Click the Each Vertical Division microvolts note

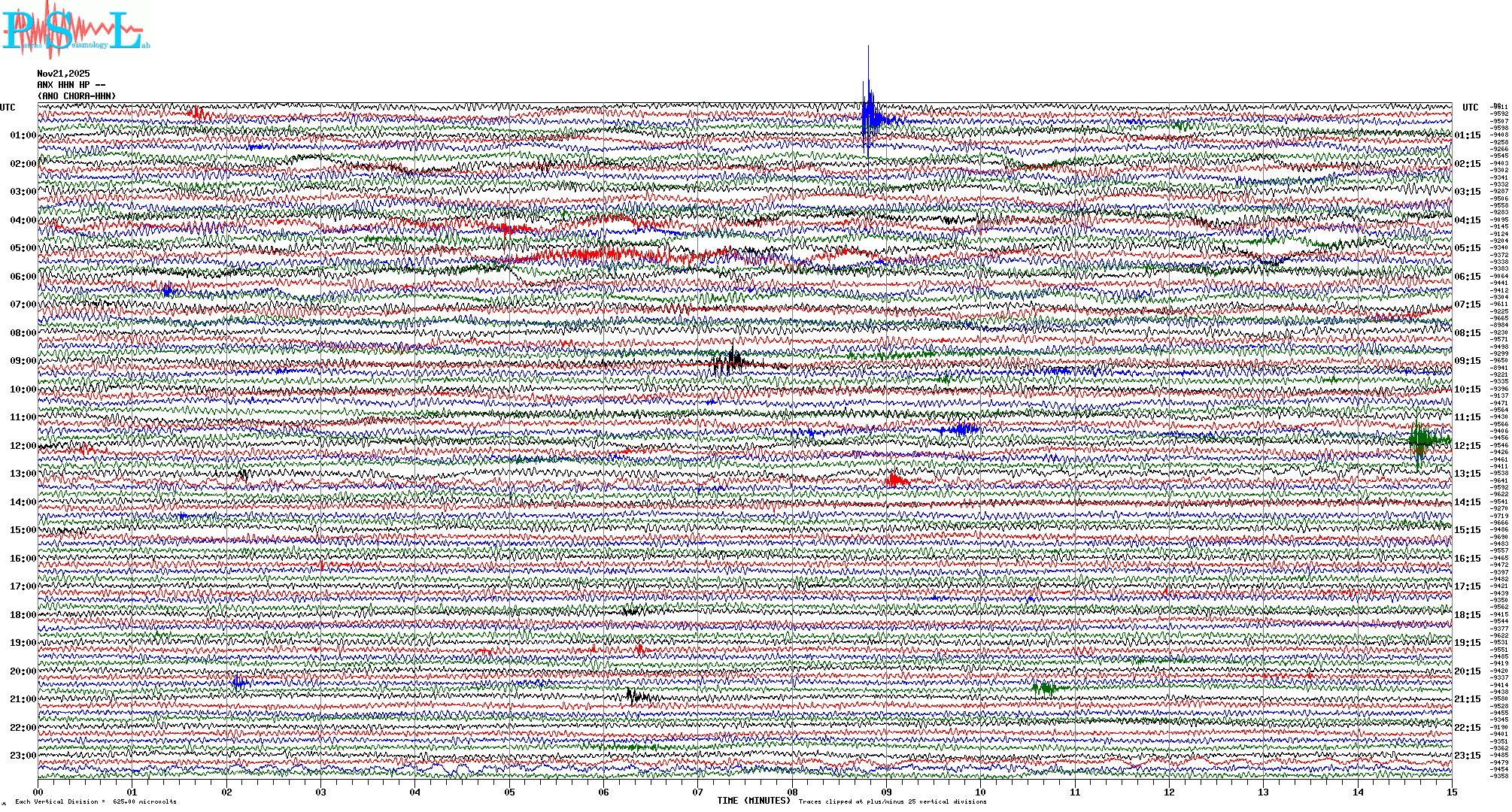[x=96, y=801]
